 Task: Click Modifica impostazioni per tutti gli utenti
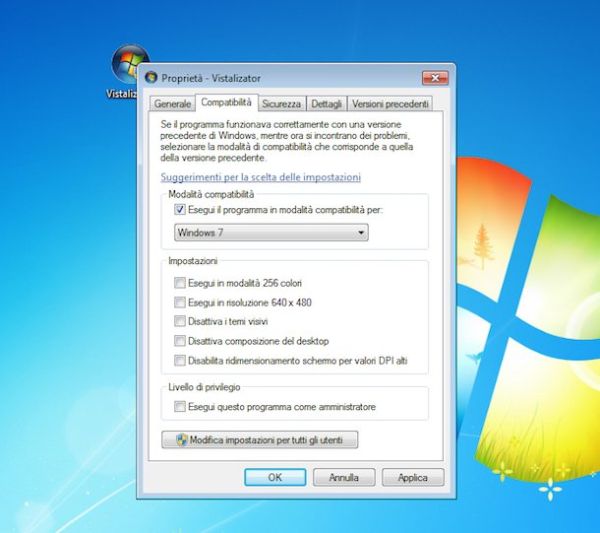click(259, 440)
